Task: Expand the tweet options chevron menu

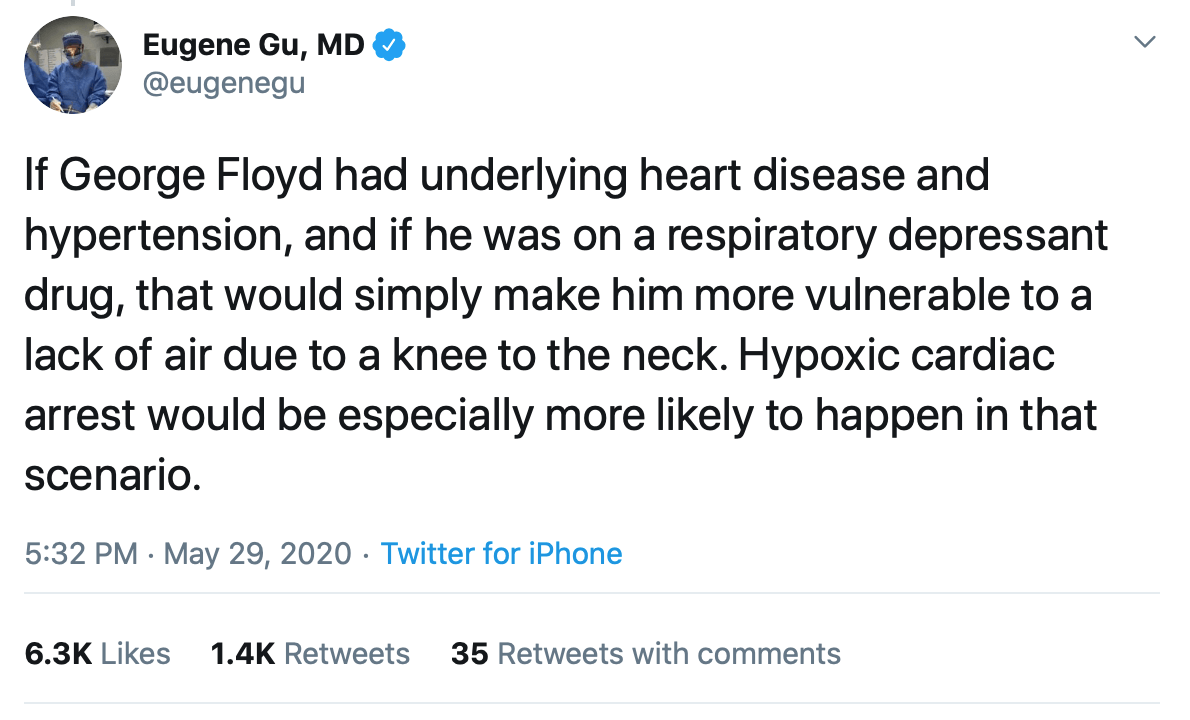Action: (1144, 42)
